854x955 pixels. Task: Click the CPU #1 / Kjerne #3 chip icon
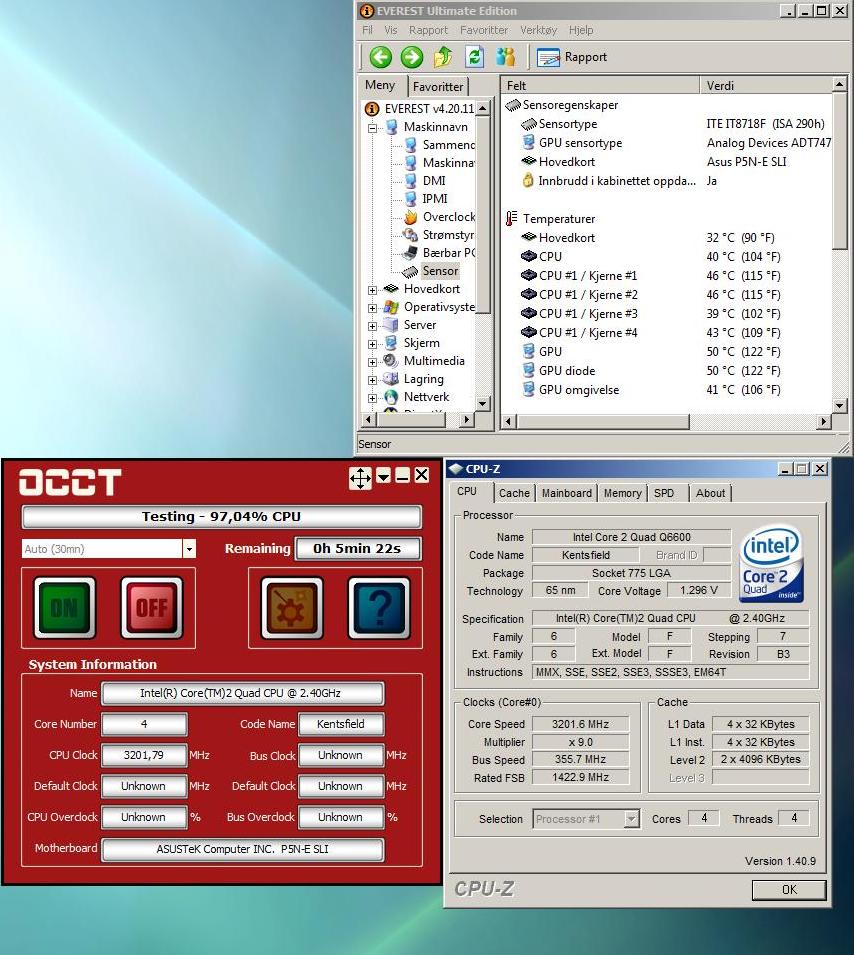point(529,314)
